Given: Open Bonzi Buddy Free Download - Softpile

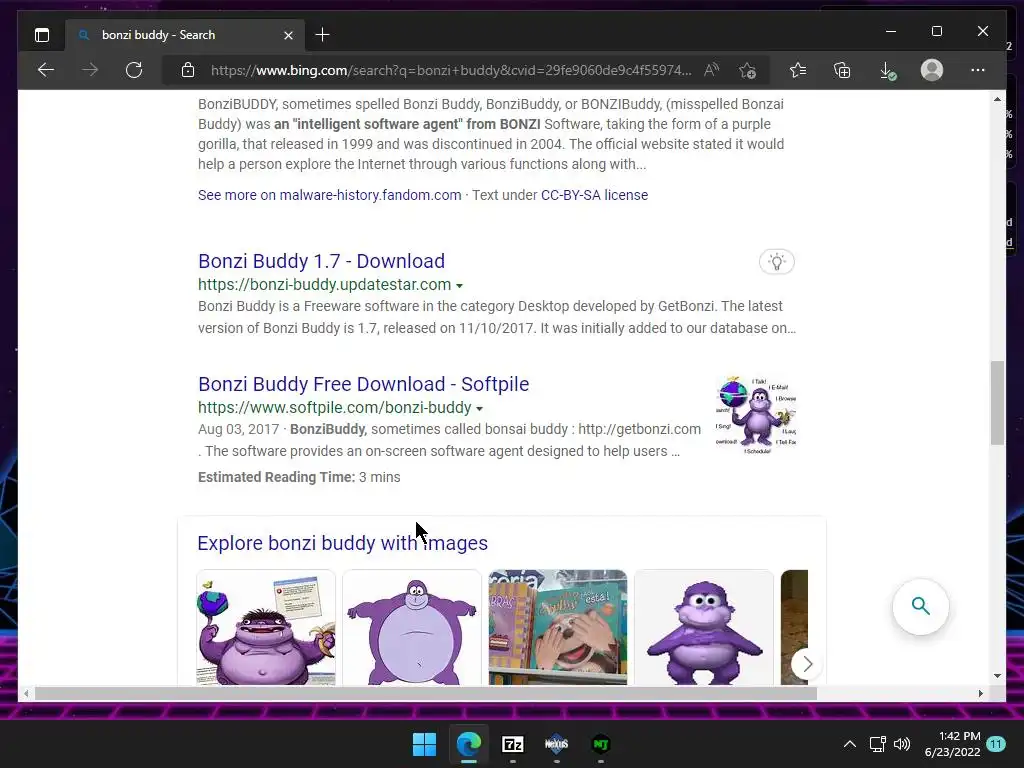Looking at the screenshot, I should (363, 384).
